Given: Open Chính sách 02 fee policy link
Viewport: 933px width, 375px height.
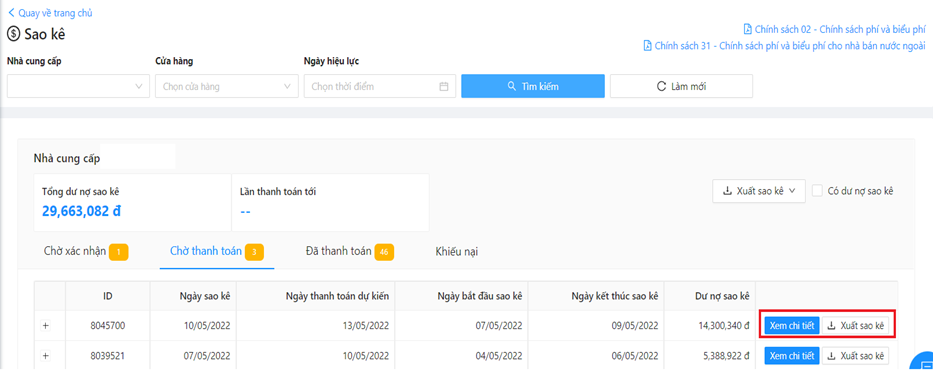Looking at the screenshot, I should (x=835, y=29).
